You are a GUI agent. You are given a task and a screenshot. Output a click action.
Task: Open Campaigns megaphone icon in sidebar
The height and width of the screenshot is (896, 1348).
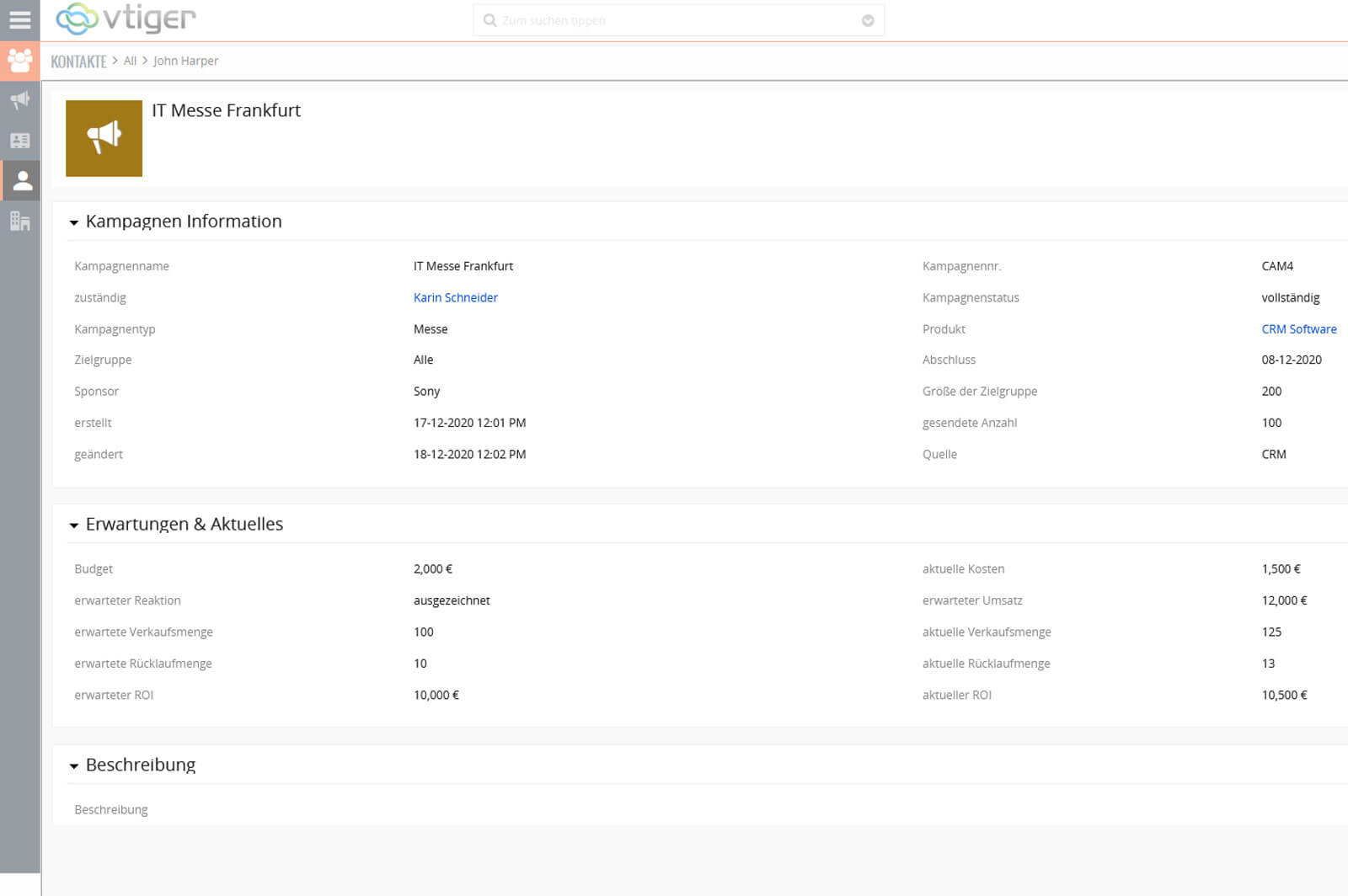point(19,100)
